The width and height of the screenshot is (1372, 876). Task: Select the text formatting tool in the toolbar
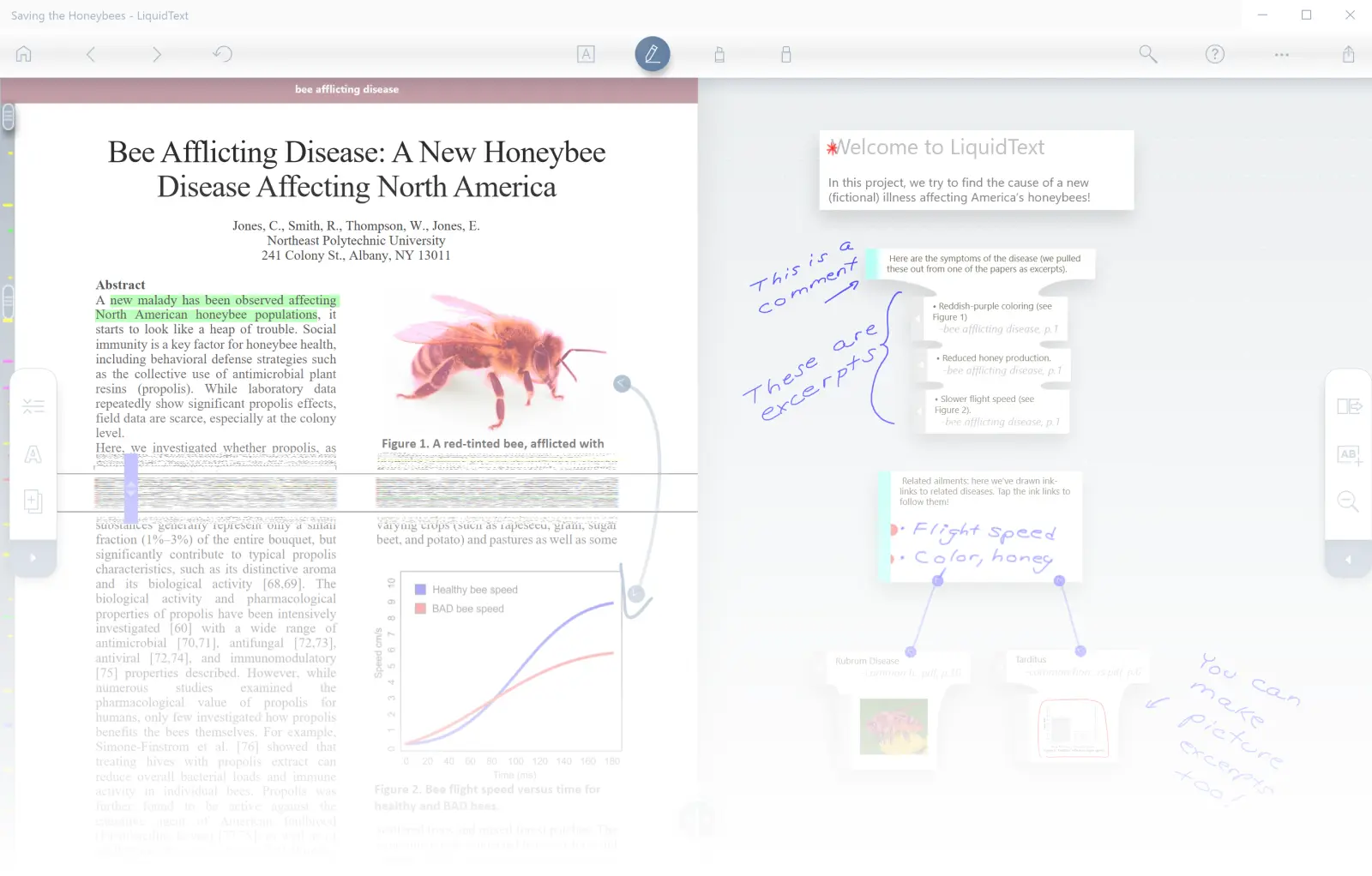pos(586,54)
